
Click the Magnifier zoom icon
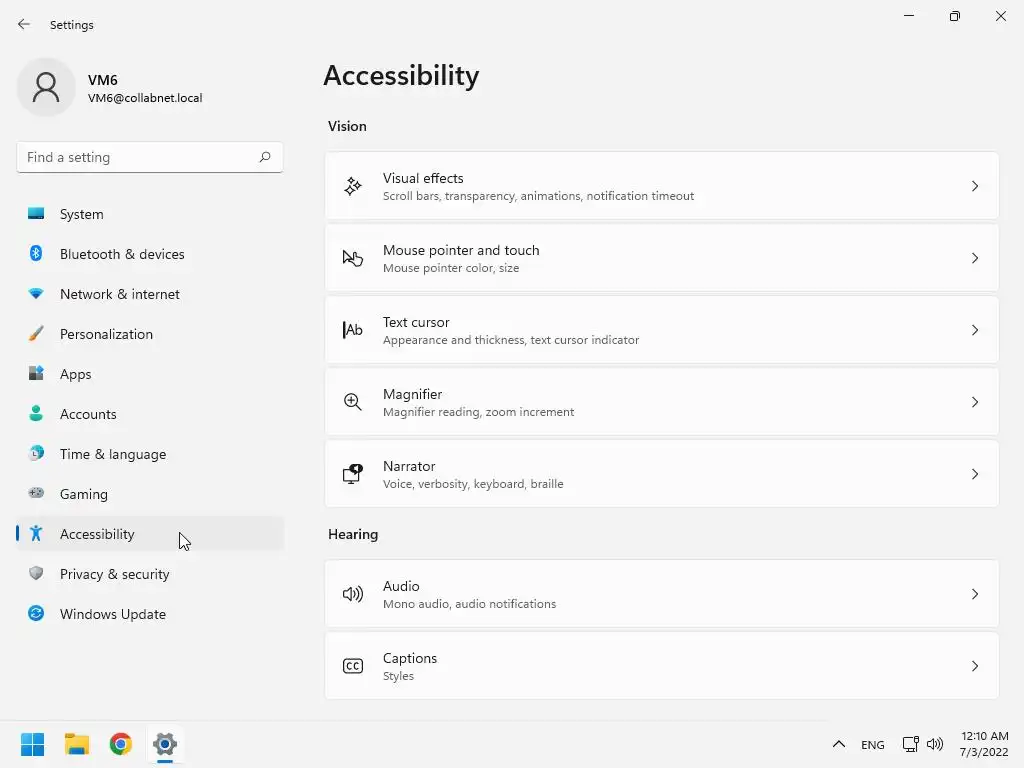[x=353, y=402]
